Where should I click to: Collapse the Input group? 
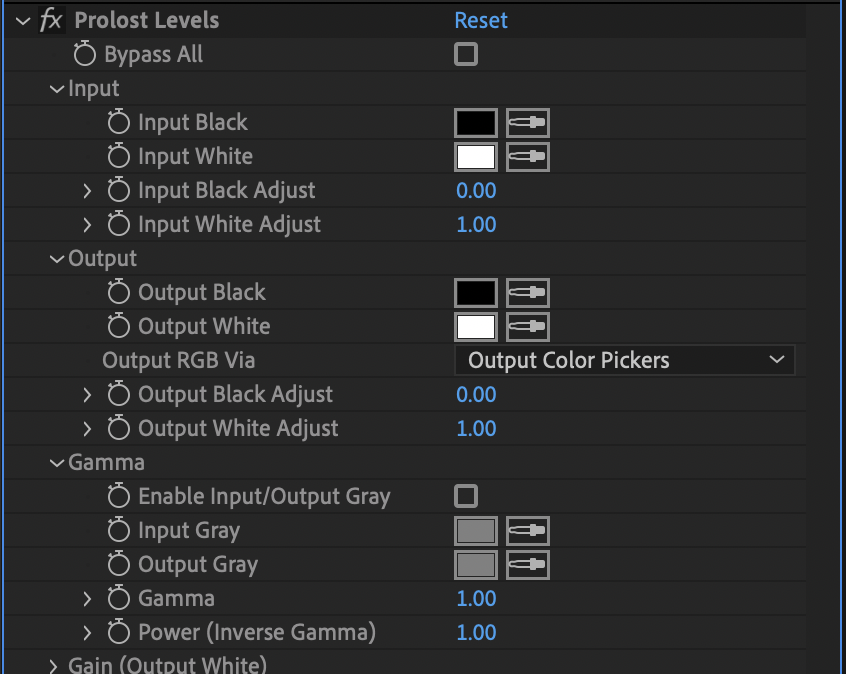[x=57, y=89]
